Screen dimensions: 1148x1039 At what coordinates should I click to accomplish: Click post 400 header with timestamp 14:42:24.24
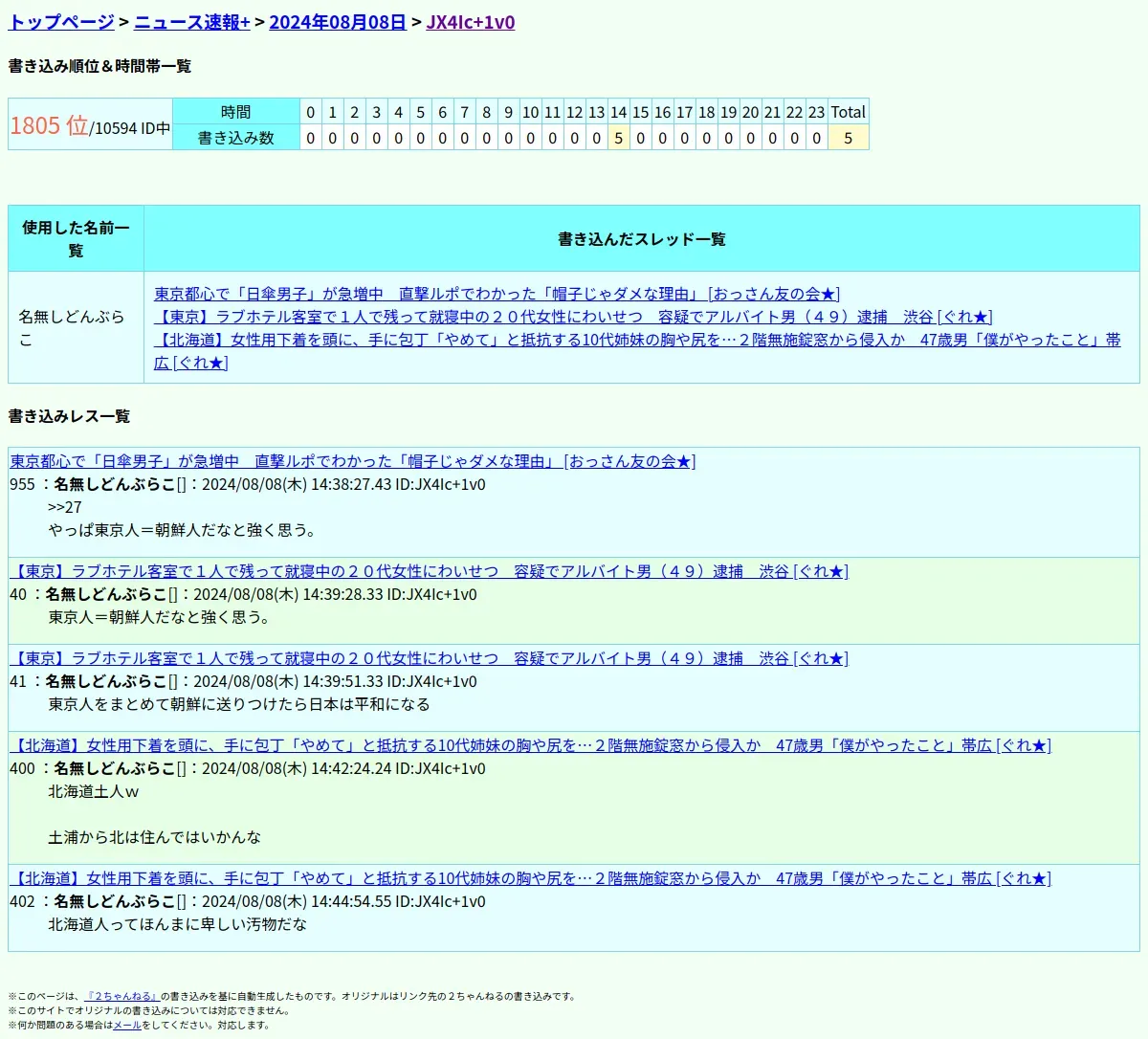click(248, 768)
